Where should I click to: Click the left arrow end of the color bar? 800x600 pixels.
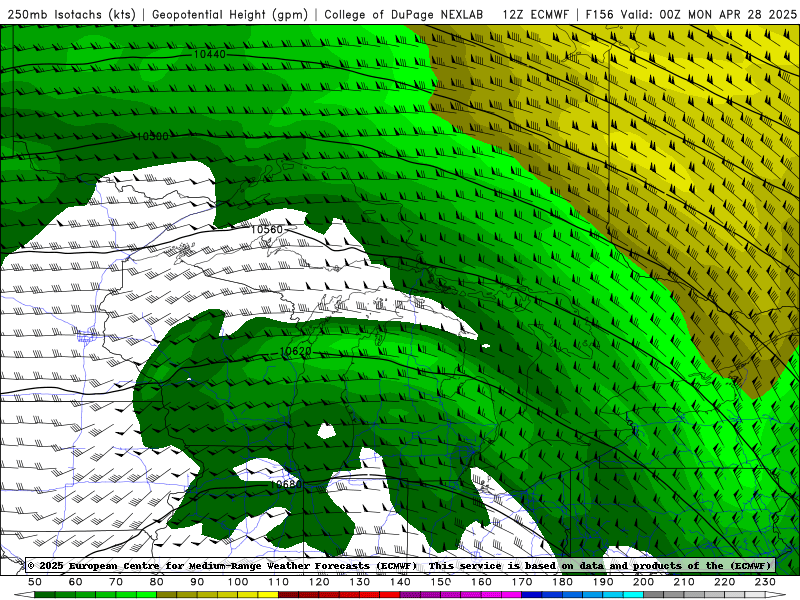coord(24,595)
